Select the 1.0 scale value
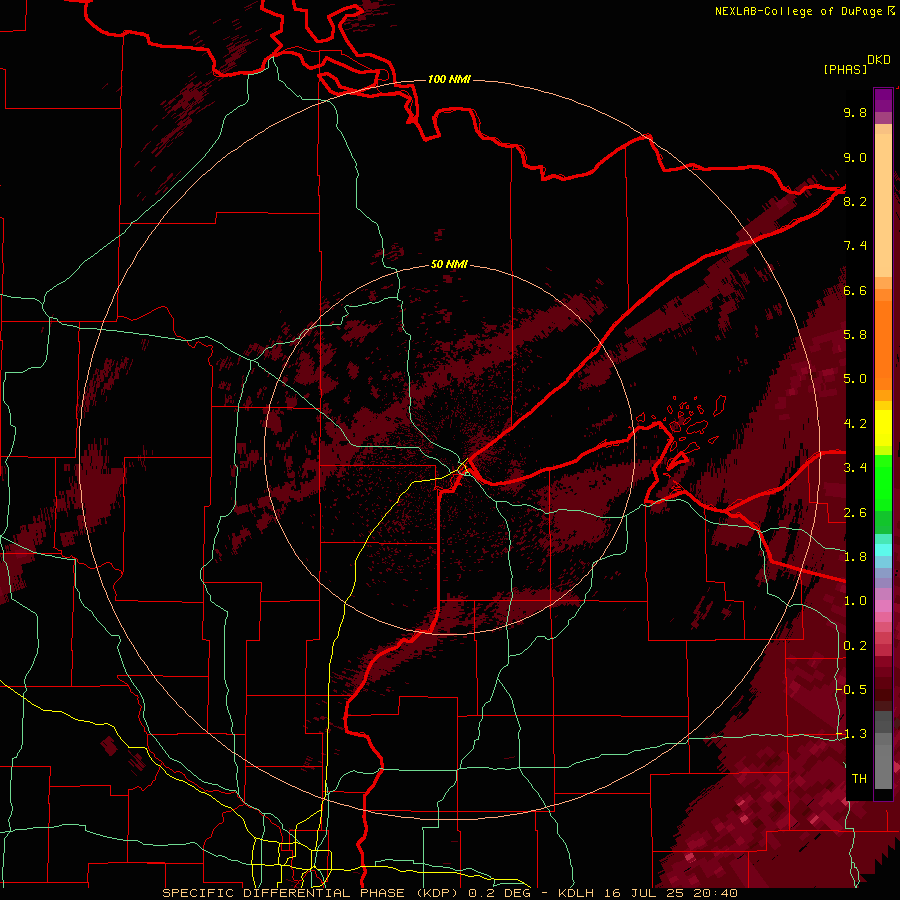Image resolution: width=900 pixels, height=900 pixels. (x=855, y=601)
